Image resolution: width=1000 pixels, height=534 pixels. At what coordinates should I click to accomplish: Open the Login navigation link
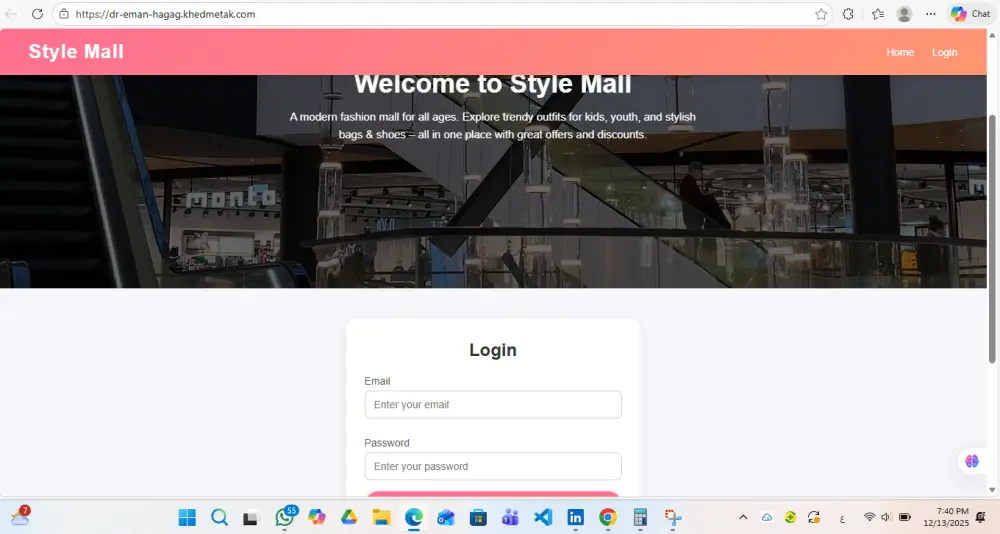(944, 52)
